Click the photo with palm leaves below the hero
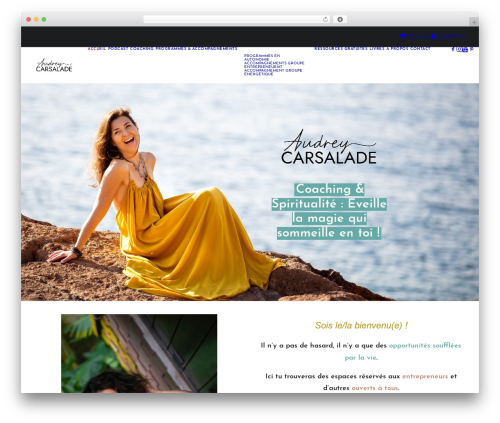This screenshot has height=423, width=500. [139, 353]
